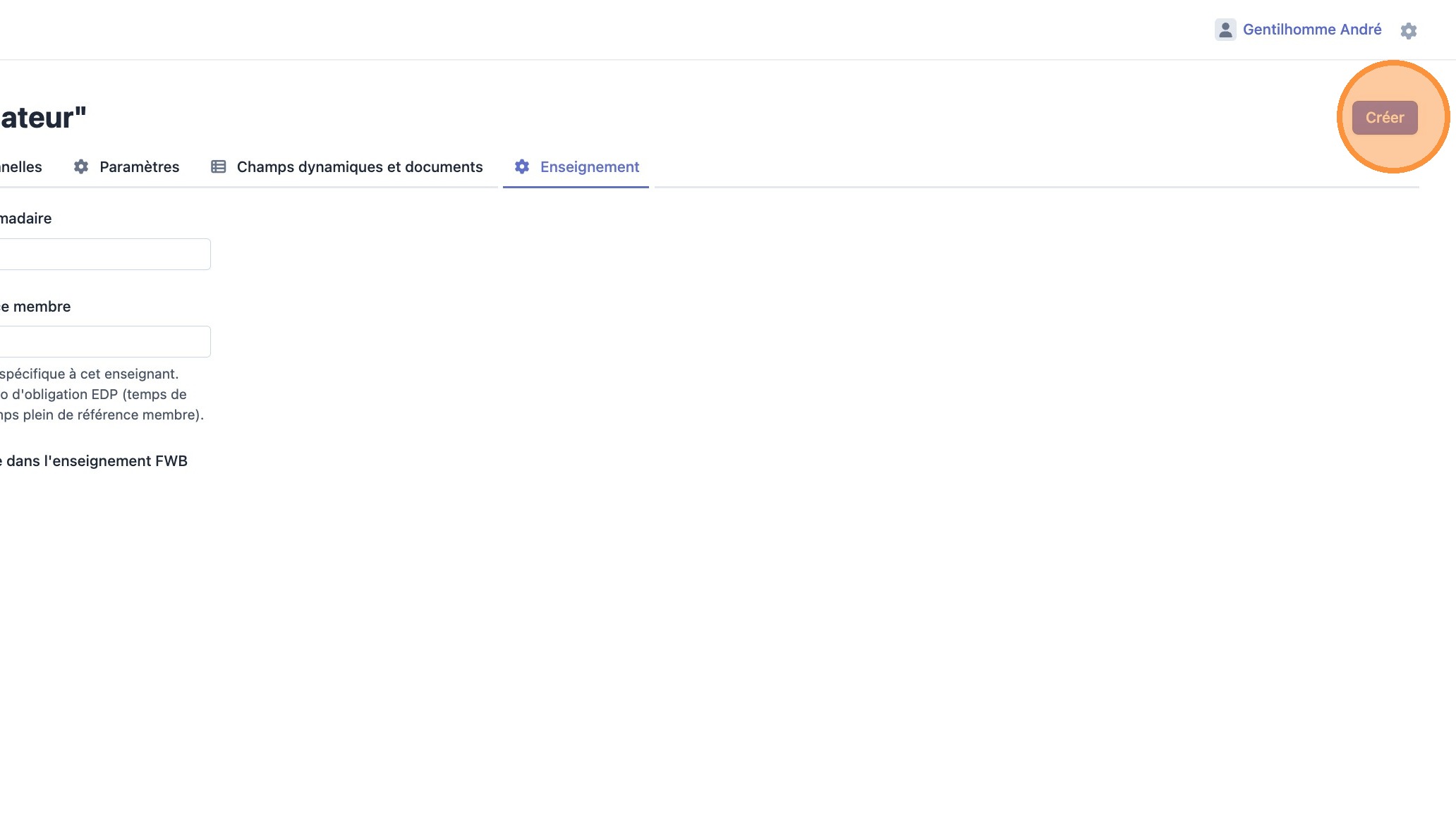Click the user avatar icon
1456x813 pixels.
pyautogui.click(x=1225, y=30)
